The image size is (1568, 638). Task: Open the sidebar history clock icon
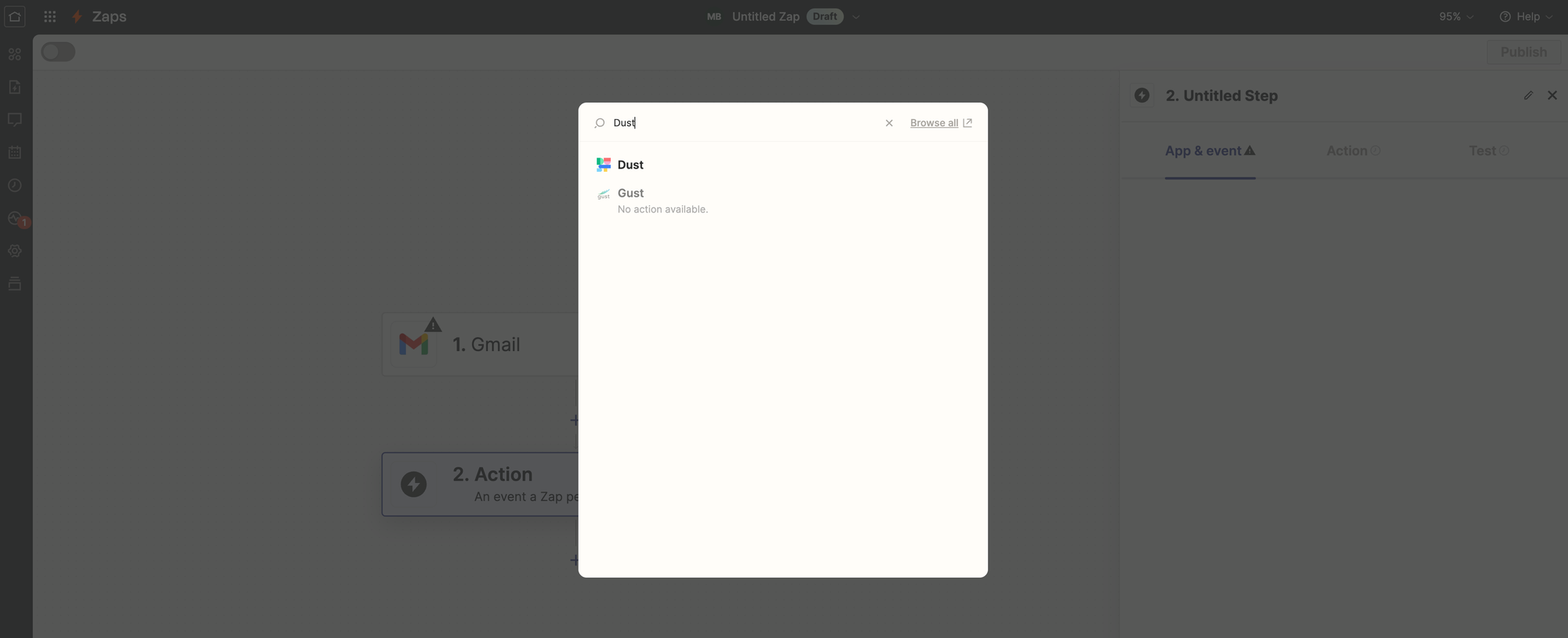click(15, 186)
